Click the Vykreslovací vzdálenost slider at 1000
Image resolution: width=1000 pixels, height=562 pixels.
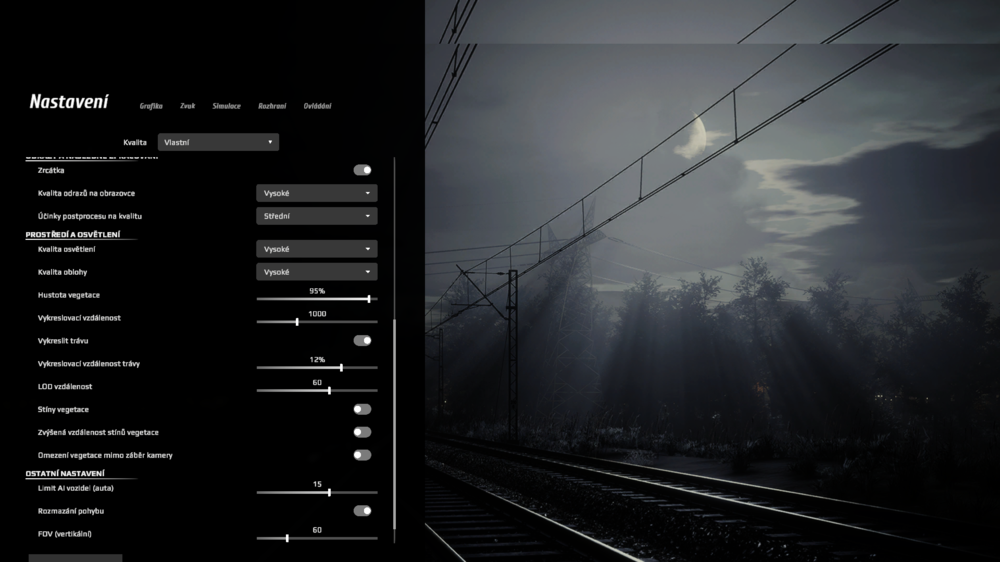click(x=317, y=322)
